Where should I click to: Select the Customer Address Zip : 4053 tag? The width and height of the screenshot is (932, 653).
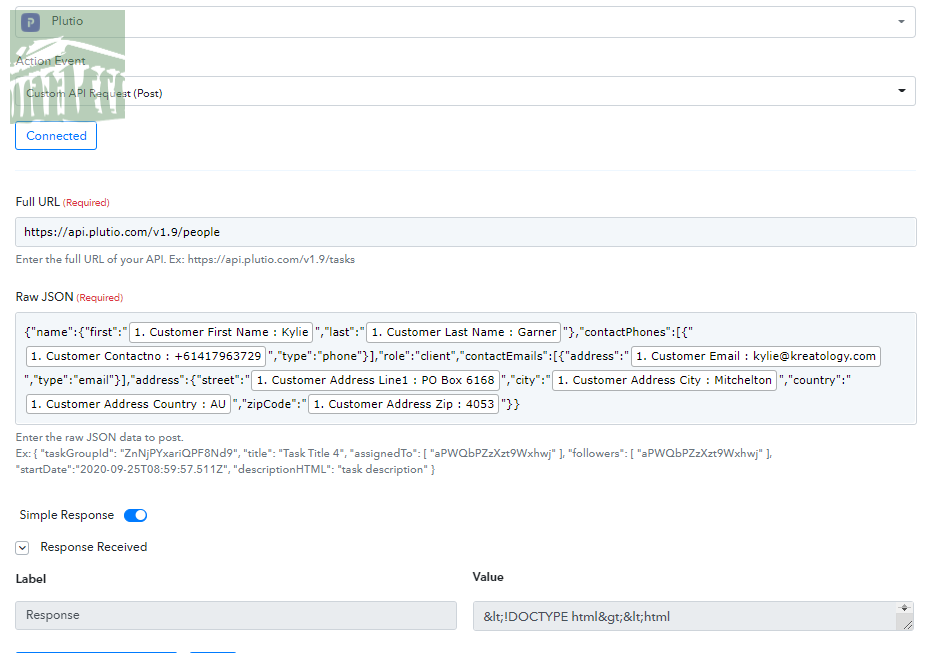(403, 404)
